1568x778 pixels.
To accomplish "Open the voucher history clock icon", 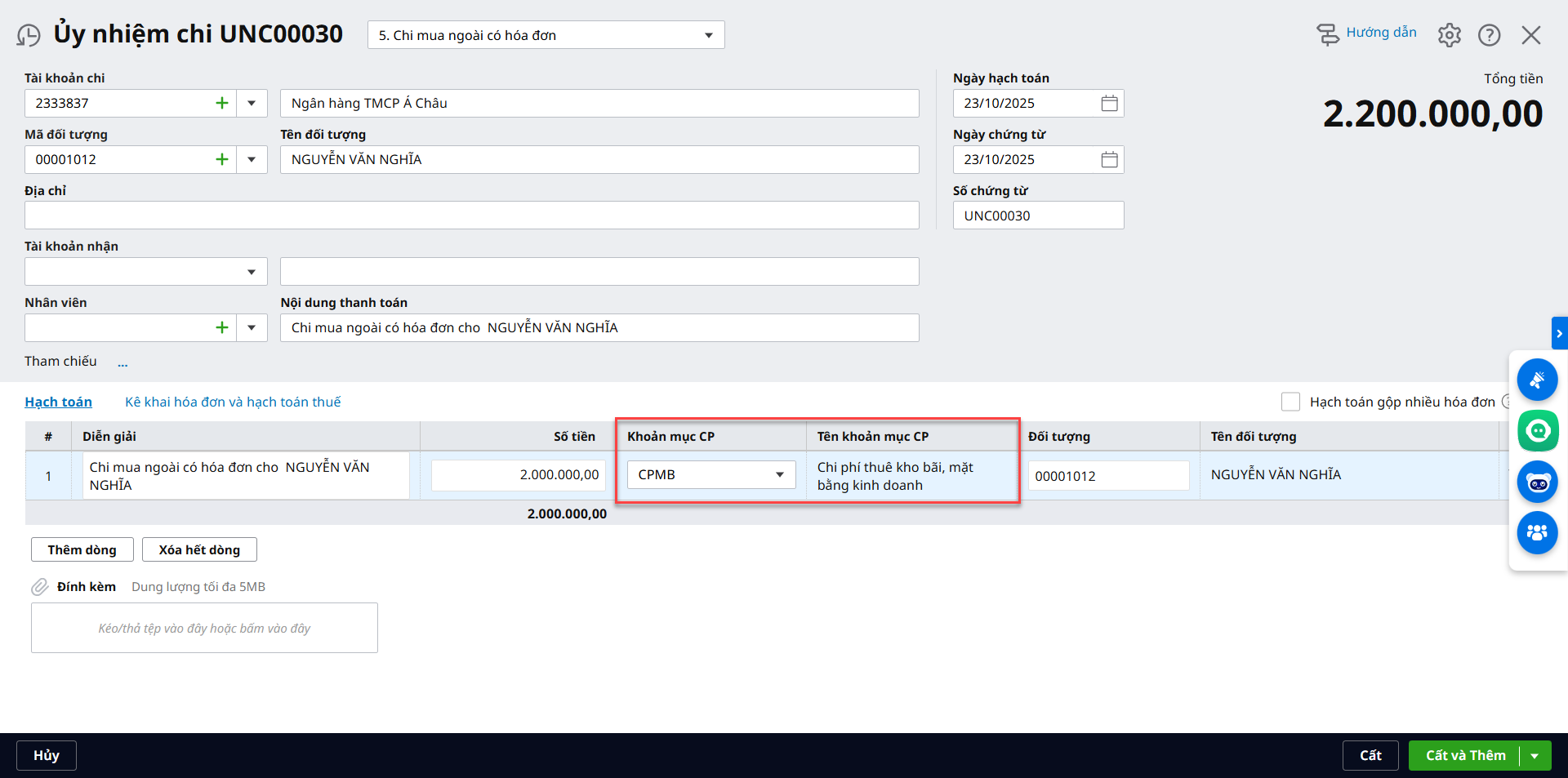I will coord(29,35).
